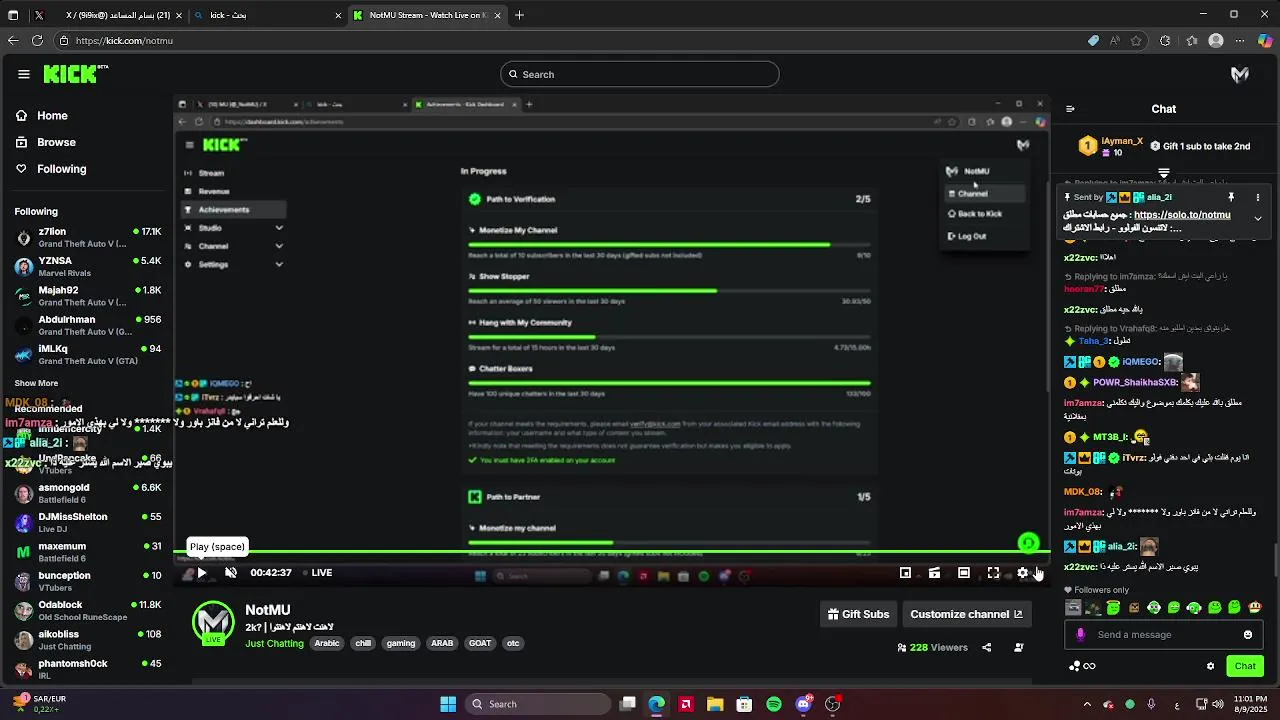
Task: Open profile avatar menu at top right
Action: (1240, 74)
